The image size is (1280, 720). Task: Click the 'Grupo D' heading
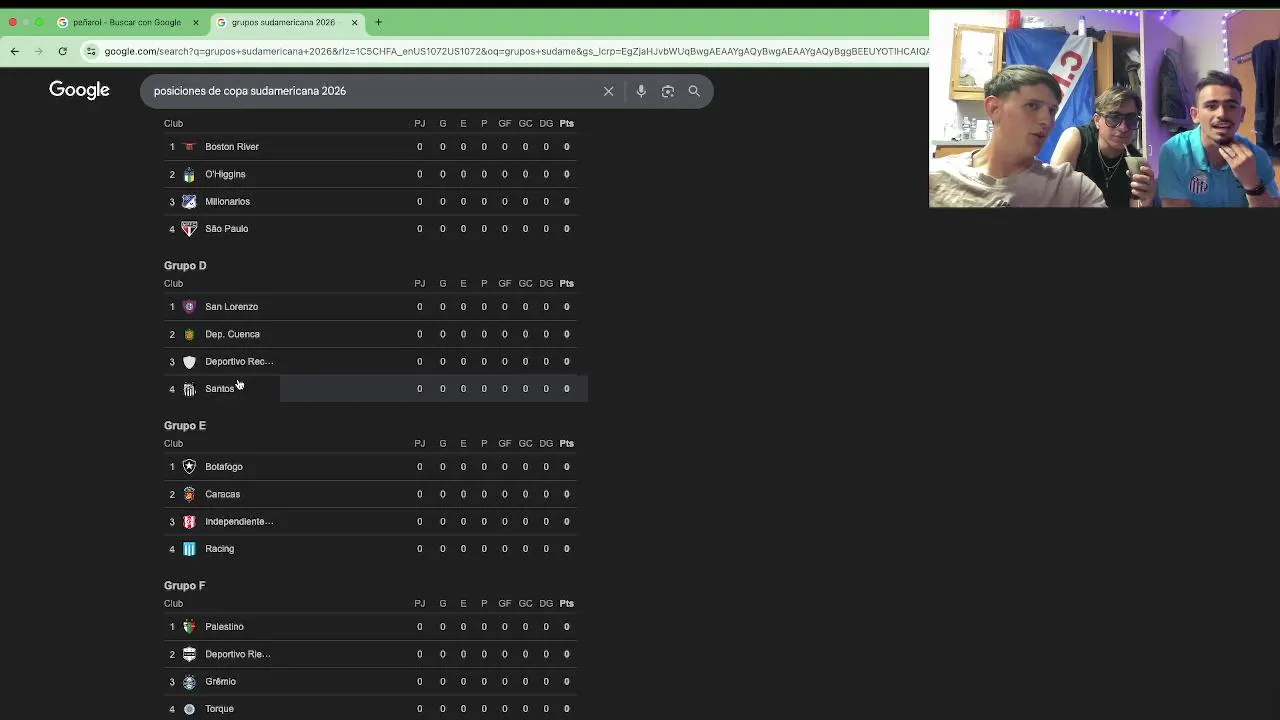(x=185, y=266)
